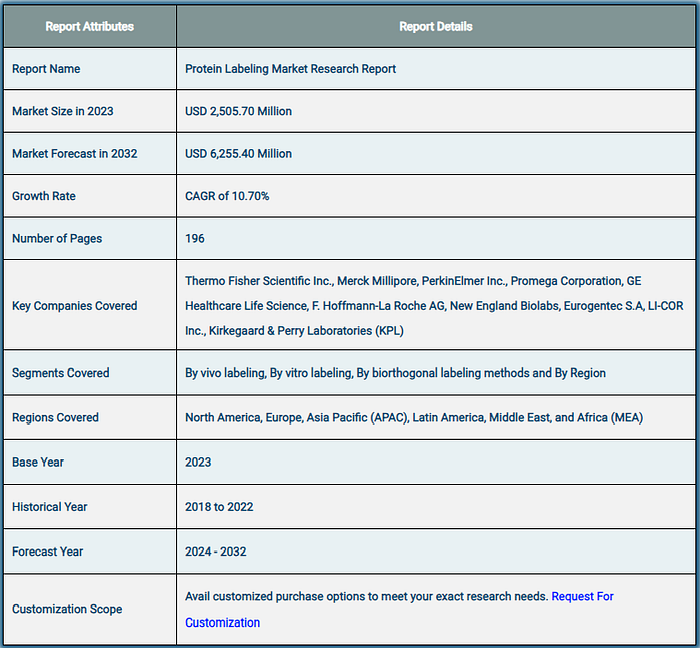Click the Customization Scope label
Screen dimensions: 700x648
(x=67, y=609)
